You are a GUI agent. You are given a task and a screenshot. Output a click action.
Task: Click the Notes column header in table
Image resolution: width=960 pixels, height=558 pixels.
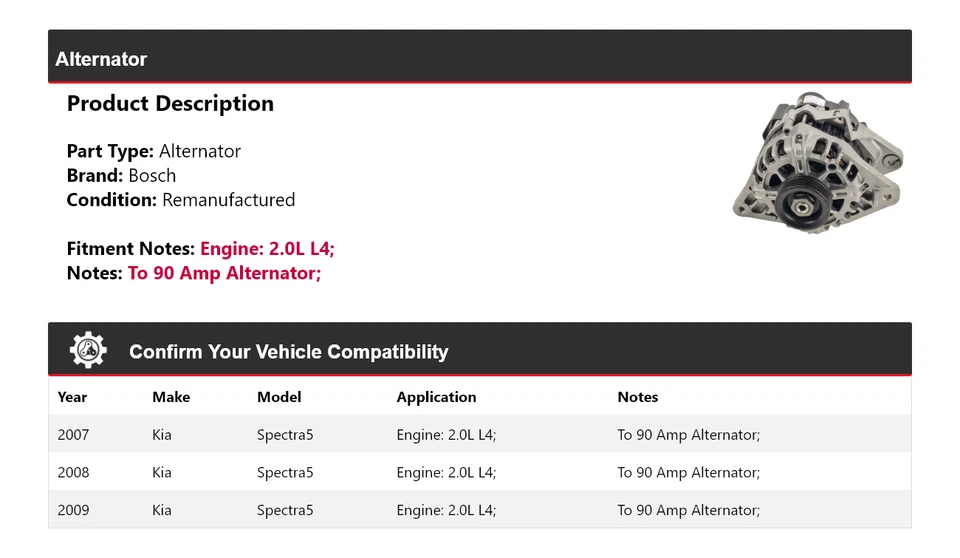(638, 397)
